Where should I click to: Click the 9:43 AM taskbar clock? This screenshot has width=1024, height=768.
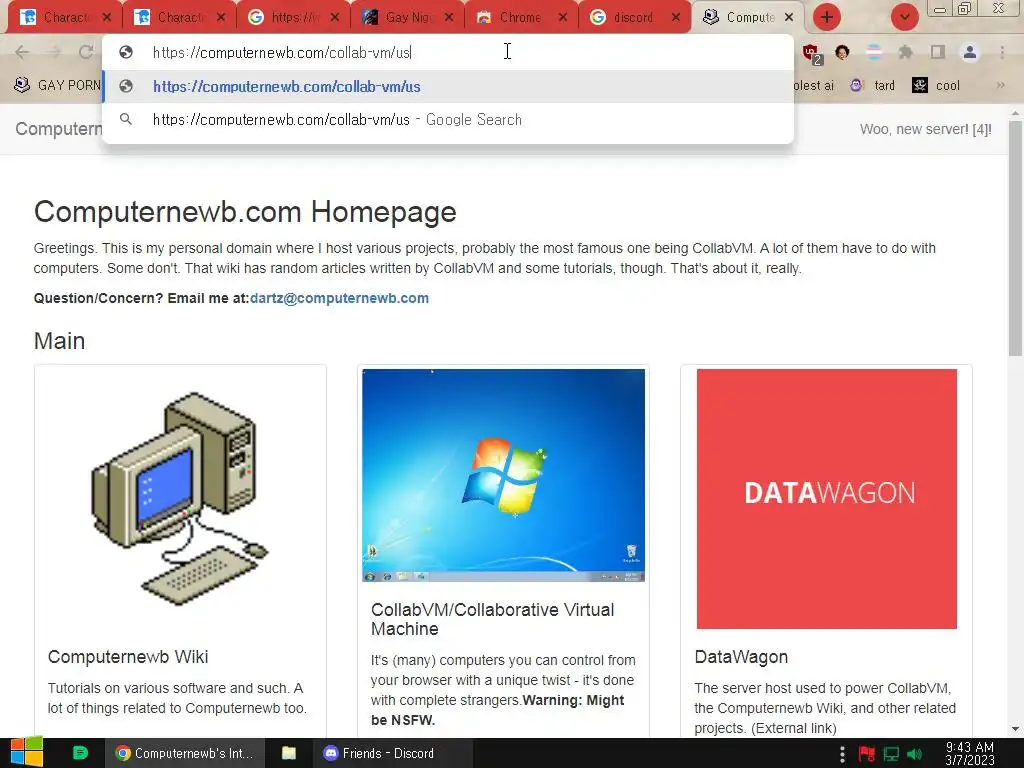970,754
